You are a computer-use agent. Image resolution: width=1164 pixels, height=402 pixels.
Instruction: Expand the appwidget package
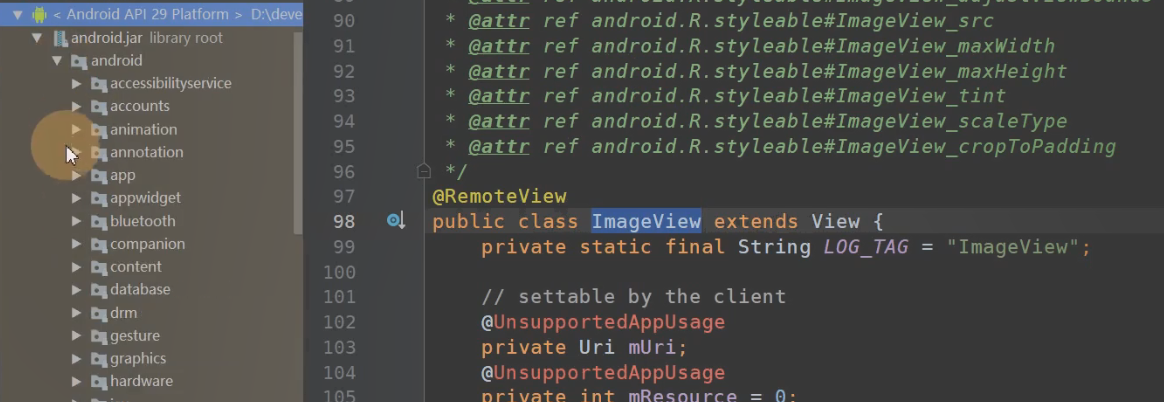pos(76,198)
